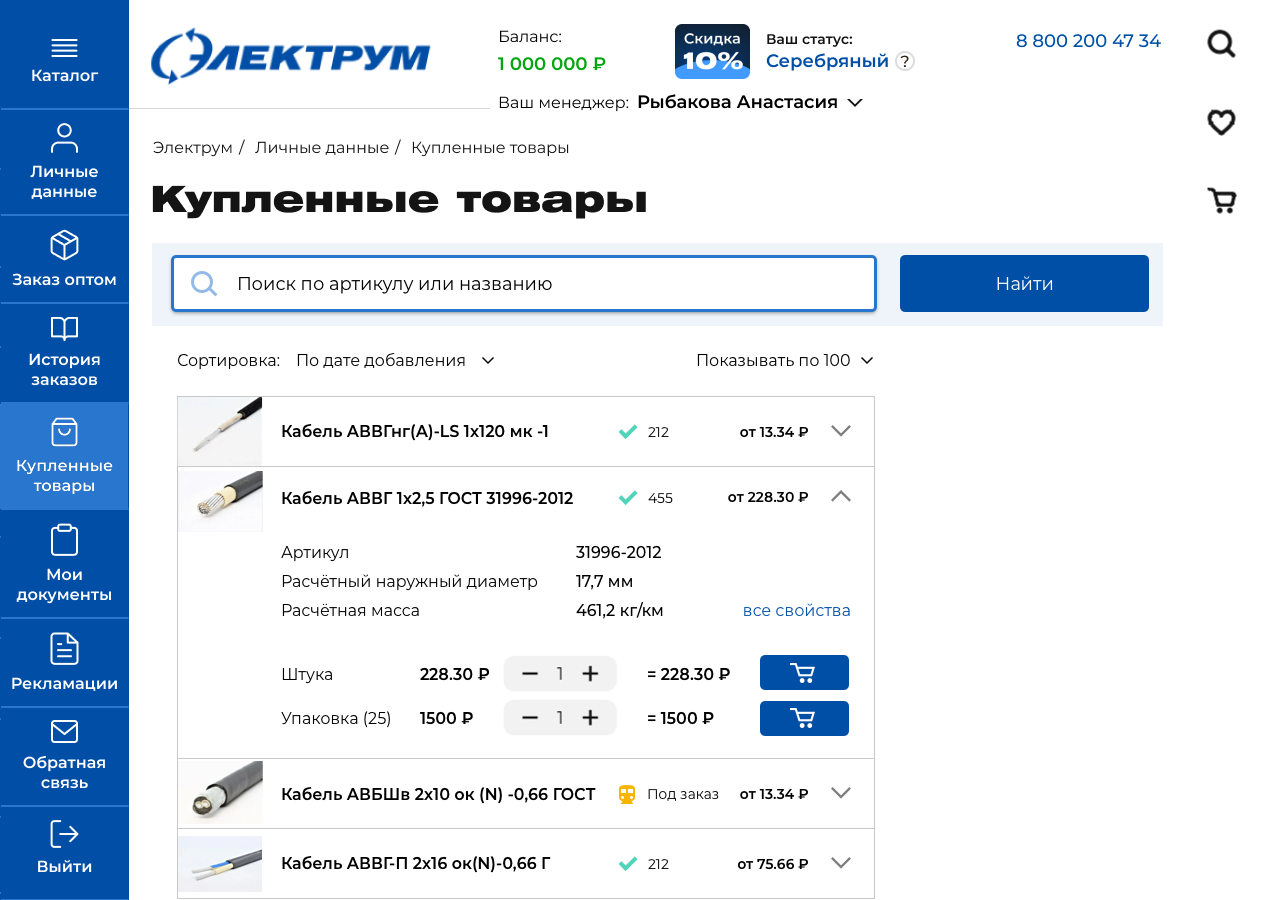Click the status help question mark icon
This screenshot has width=1280, height=900.
tap(904, 61)
